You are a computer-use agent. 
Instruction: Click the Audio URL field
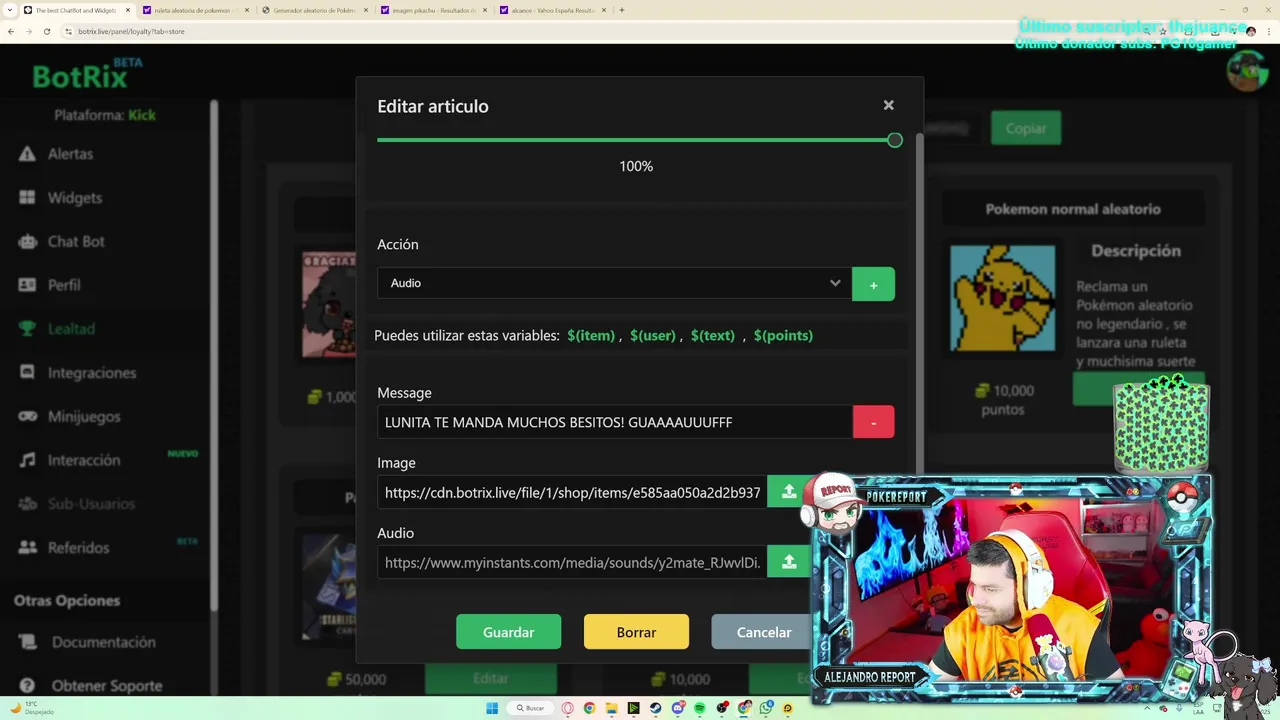pyautogui.click(x=572, y=562)
